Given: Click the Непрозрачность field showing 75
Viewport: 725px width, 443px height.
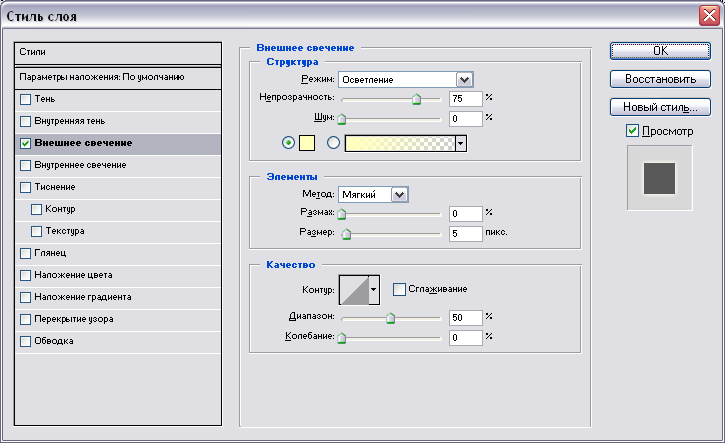Looking at the screenshot, I should [x=466, y=98].
